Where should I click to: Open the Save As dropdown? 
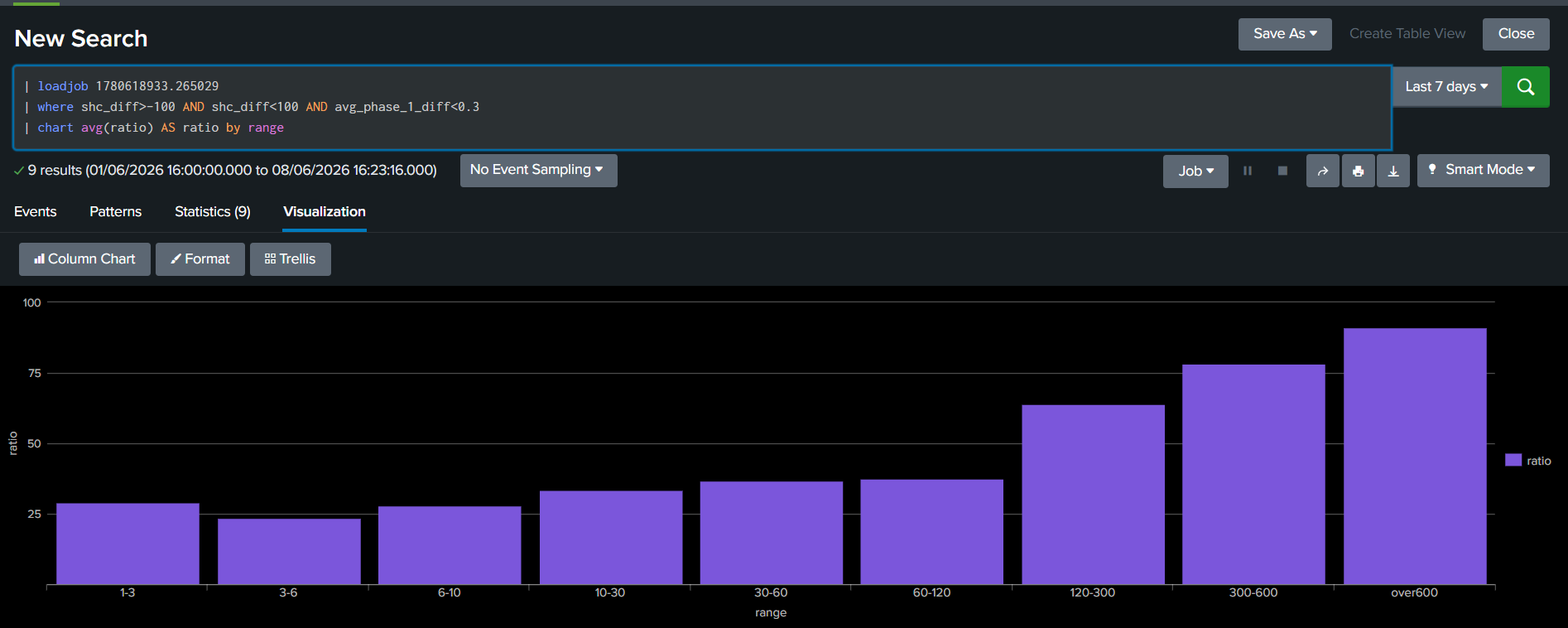pos(1285,34)
